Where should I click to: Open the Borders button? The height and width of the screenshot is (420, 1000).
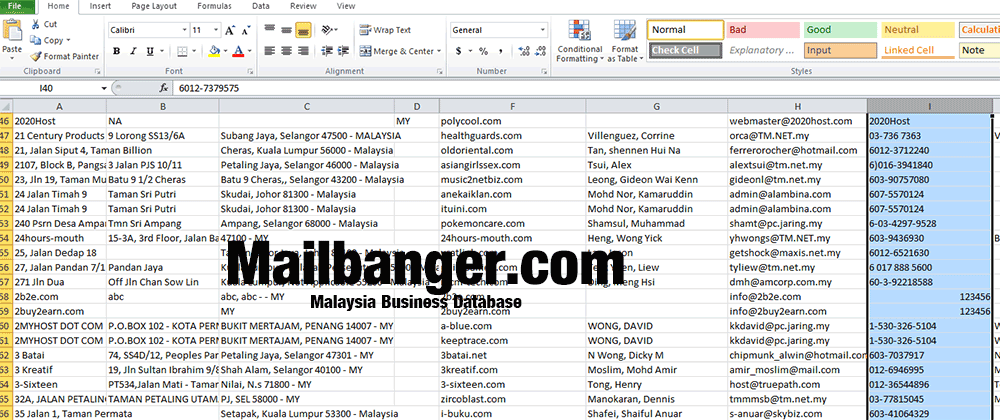point(182,51)
